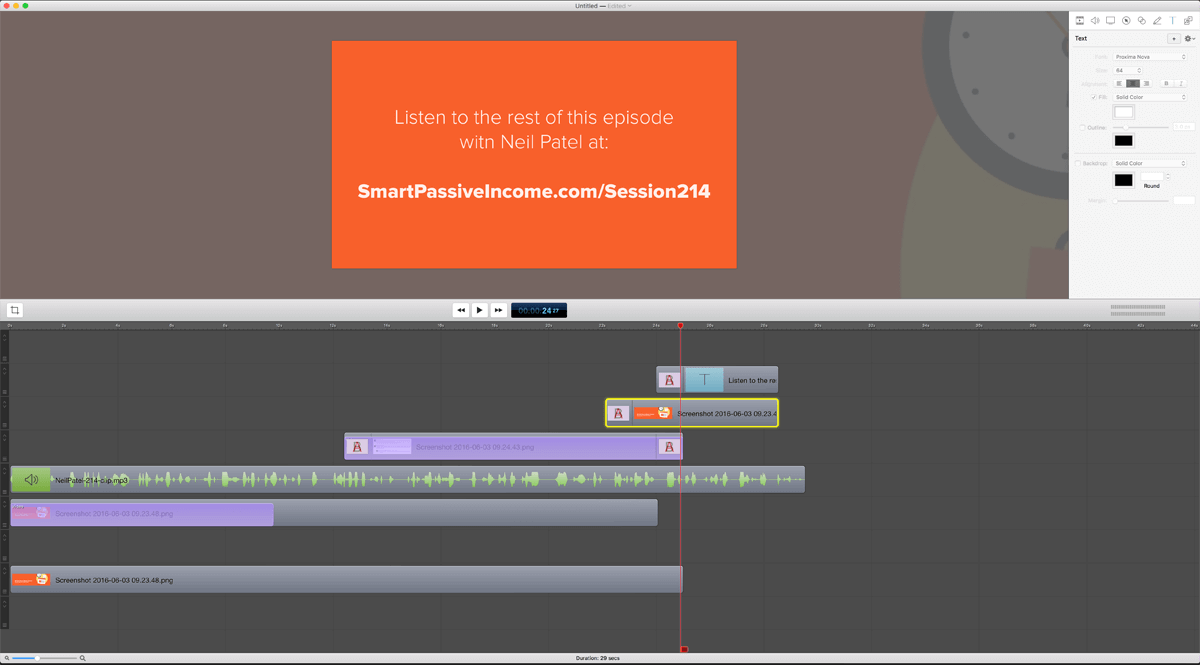The width and height of the screenshot is (1200, 665).
Task: Click the end transition on the 09.24.43 clip
Action: (669, 447)
